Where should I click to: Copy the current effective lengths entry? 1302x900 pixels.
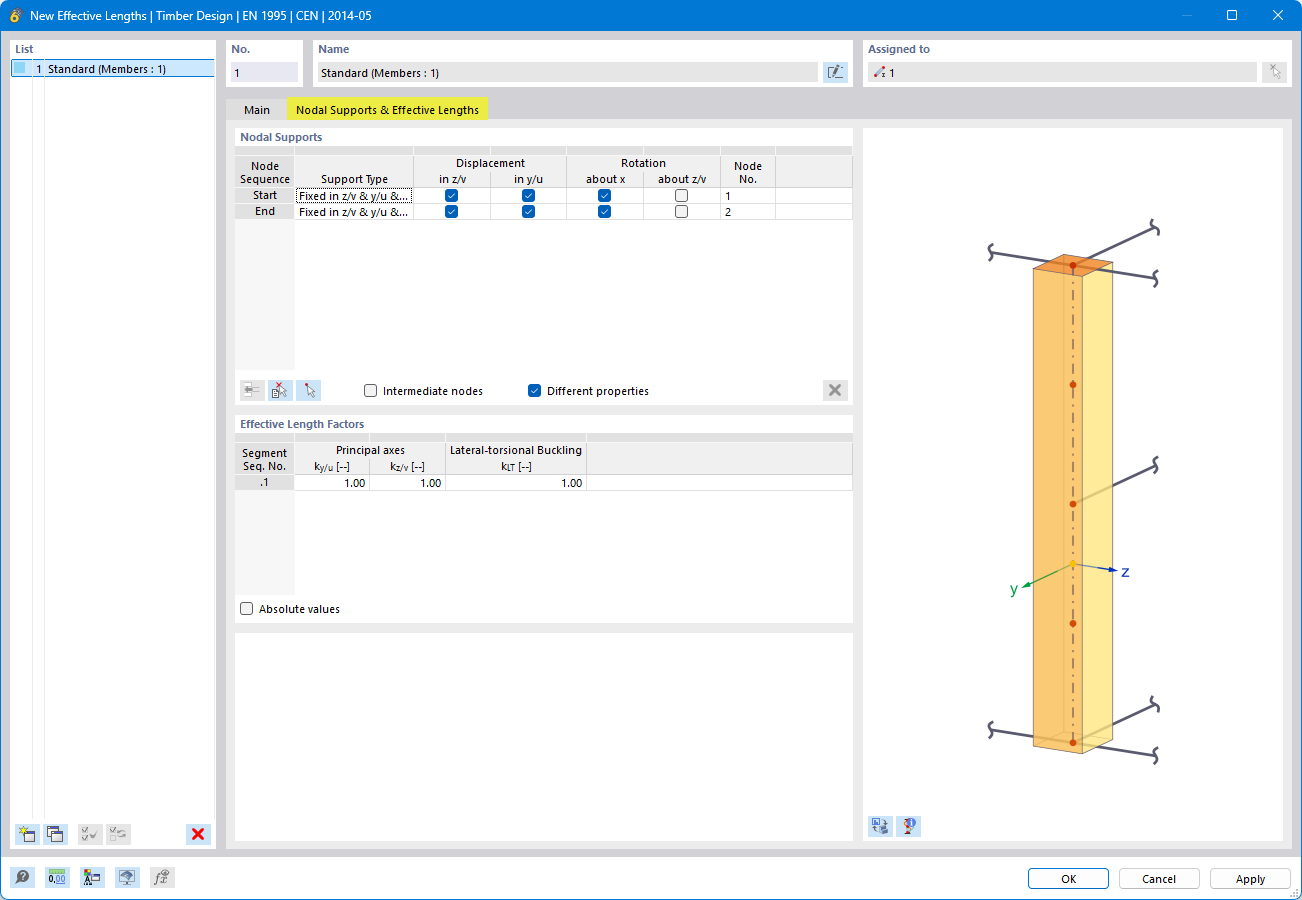(x=55, y=833)
